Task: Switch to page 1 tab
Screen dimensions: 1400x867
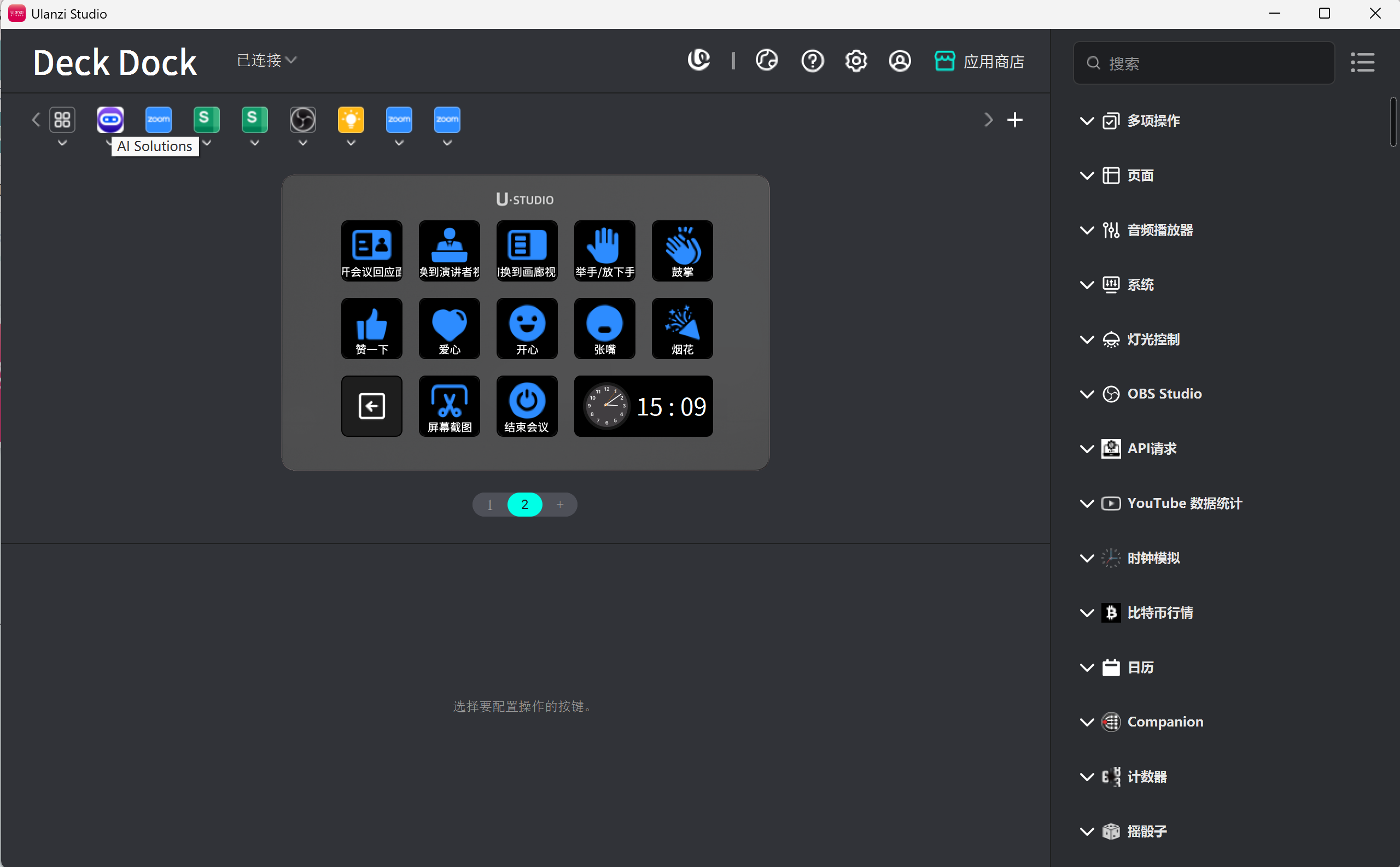Action: [490, 505]
